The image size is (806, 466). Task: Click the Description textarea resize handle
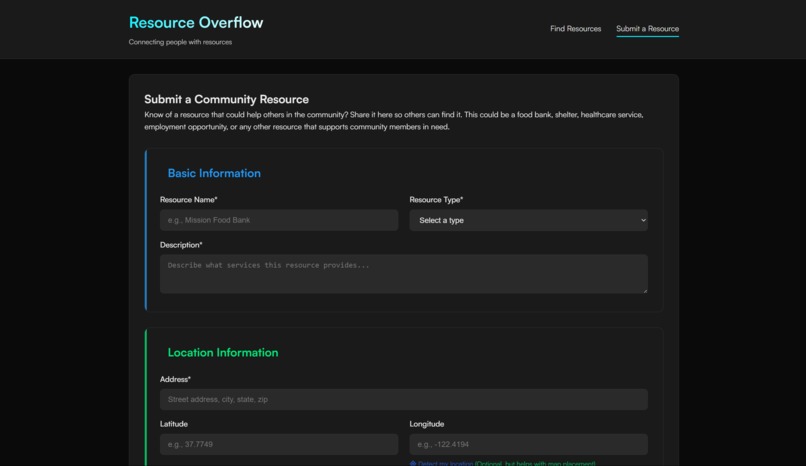click(x=645, y=290)
